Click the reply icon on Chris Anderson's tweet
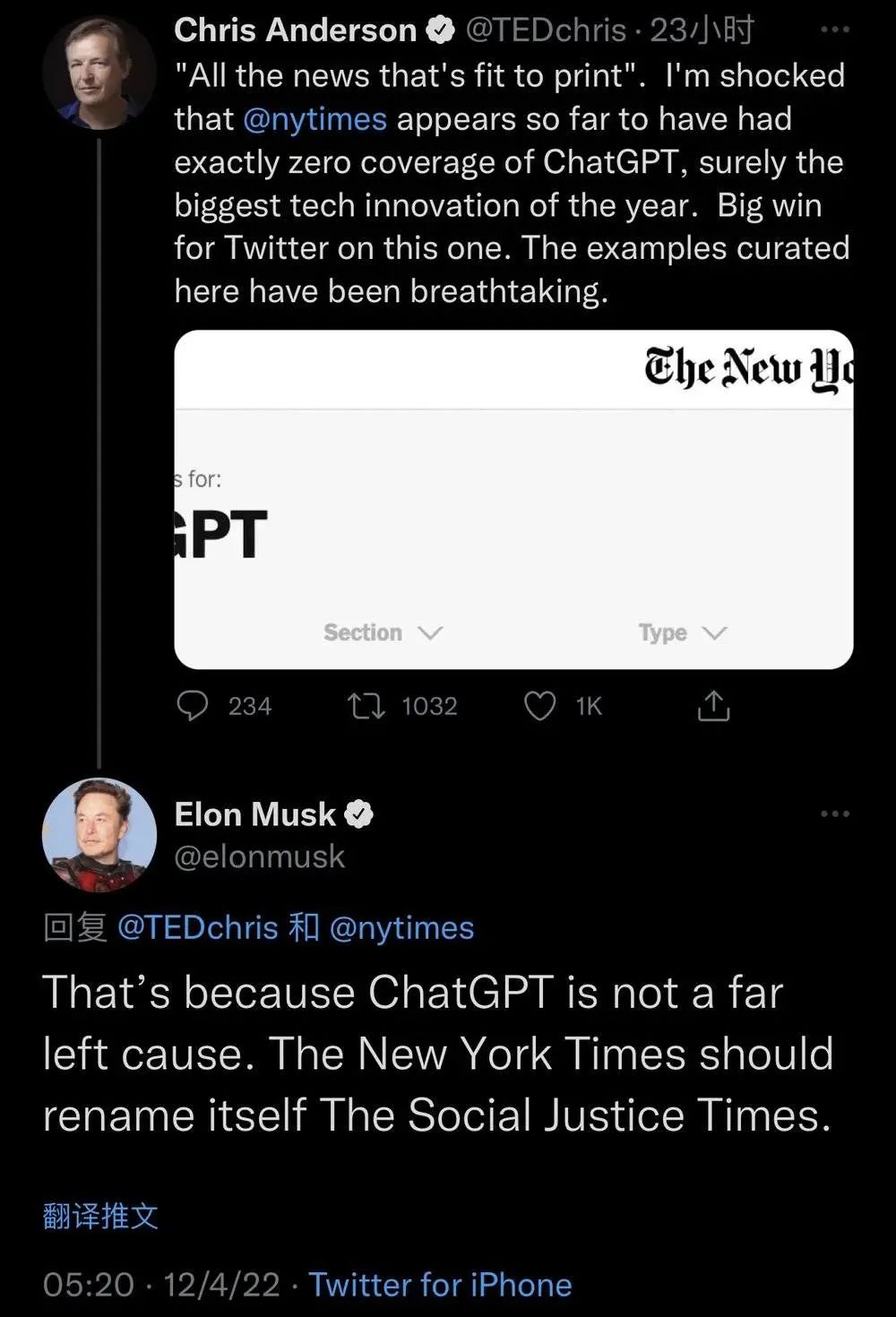Image resolution: width=896 pixels, height=1317 pixels. click(193, 706)
